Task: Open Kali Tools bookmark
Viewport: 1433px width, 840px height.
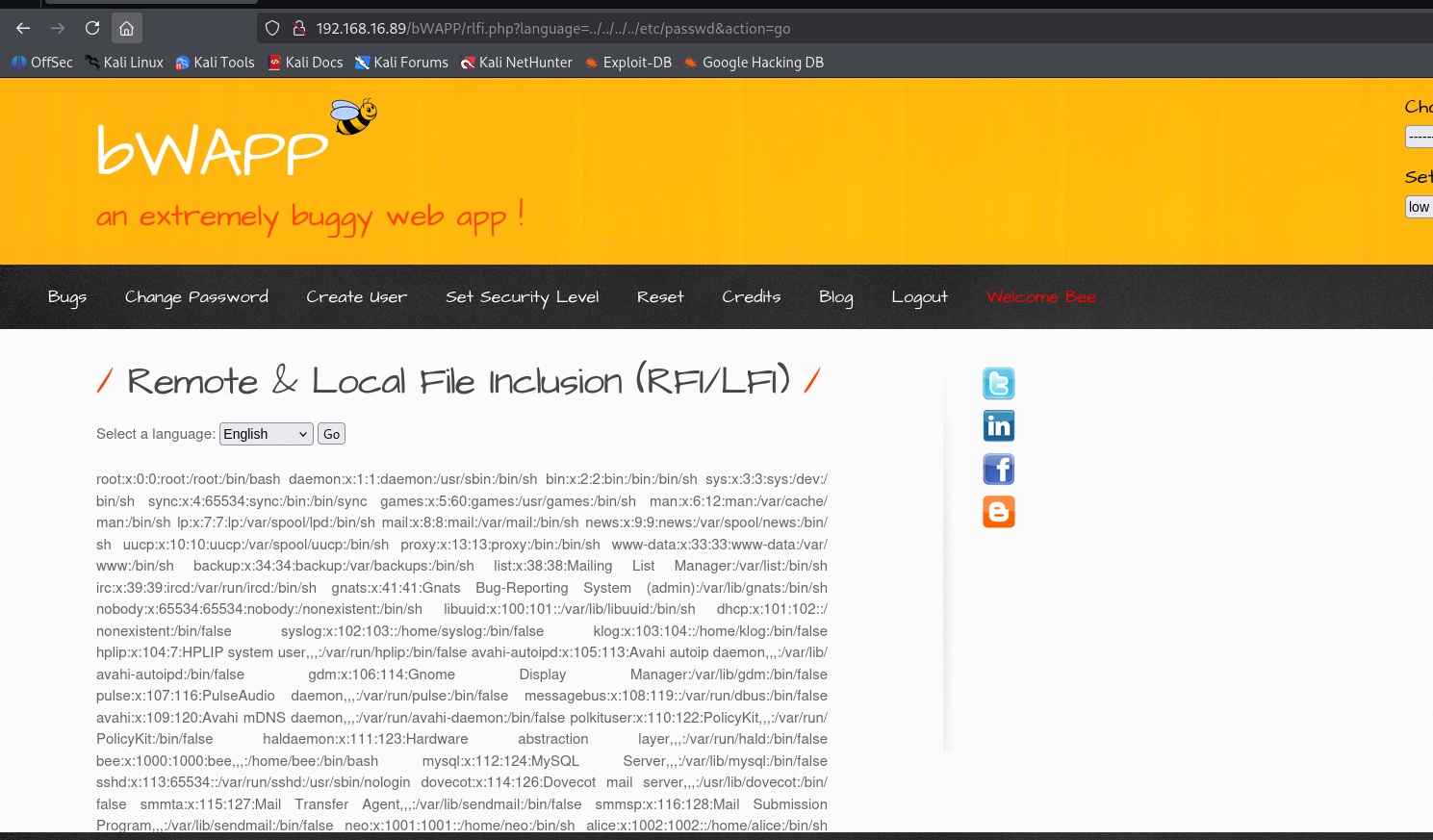Action: (215, 63)
